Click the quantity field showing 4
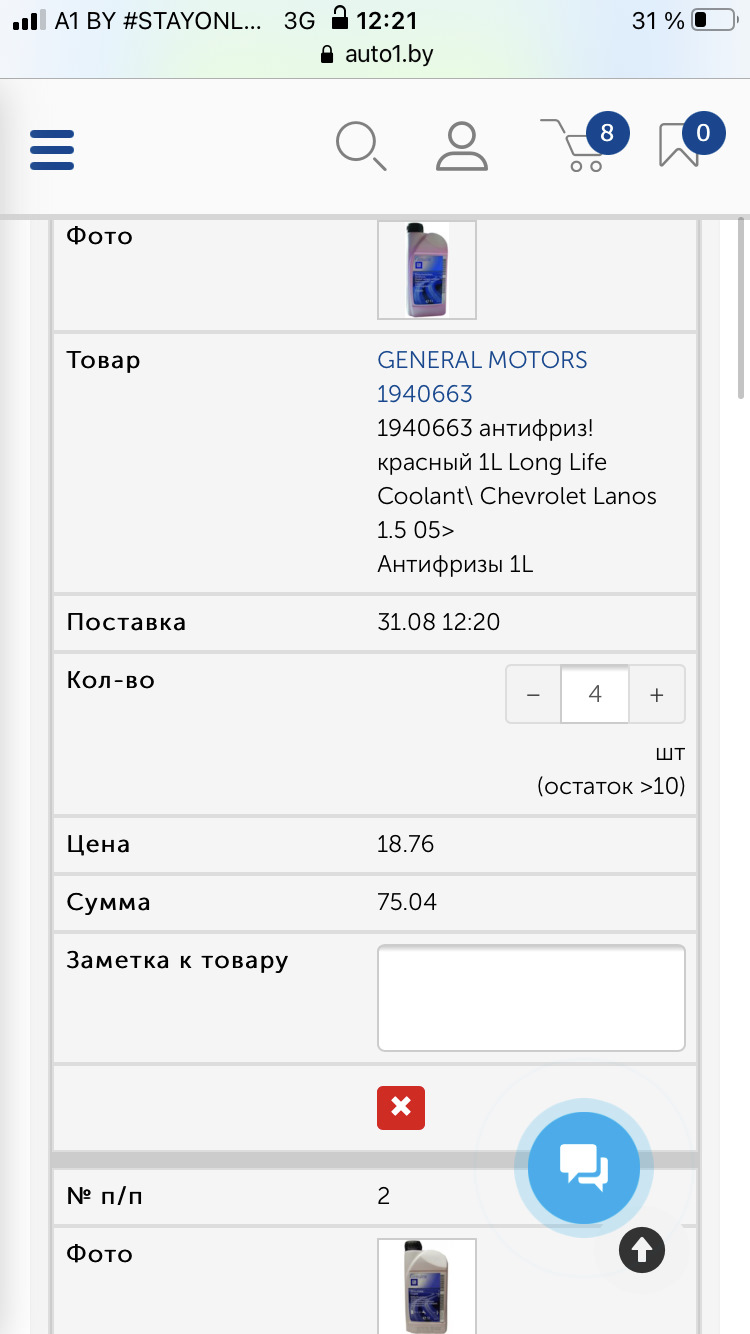Image resolution: width=750 pixels, height=1334 pixels. 595,694
